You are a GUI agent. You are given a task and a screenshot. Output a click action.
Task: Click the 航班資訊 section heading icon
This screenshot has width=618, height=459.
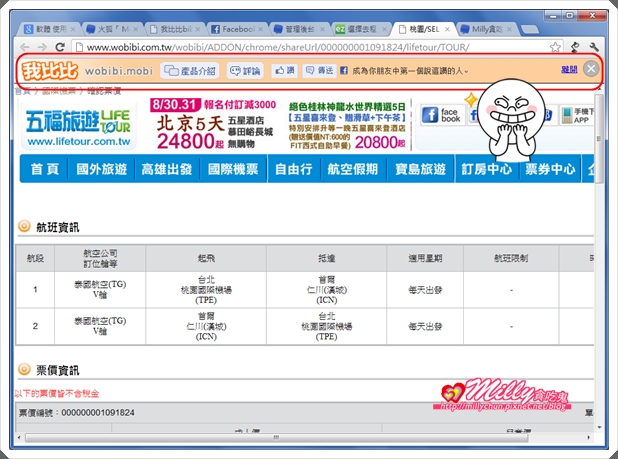[24, 226]
